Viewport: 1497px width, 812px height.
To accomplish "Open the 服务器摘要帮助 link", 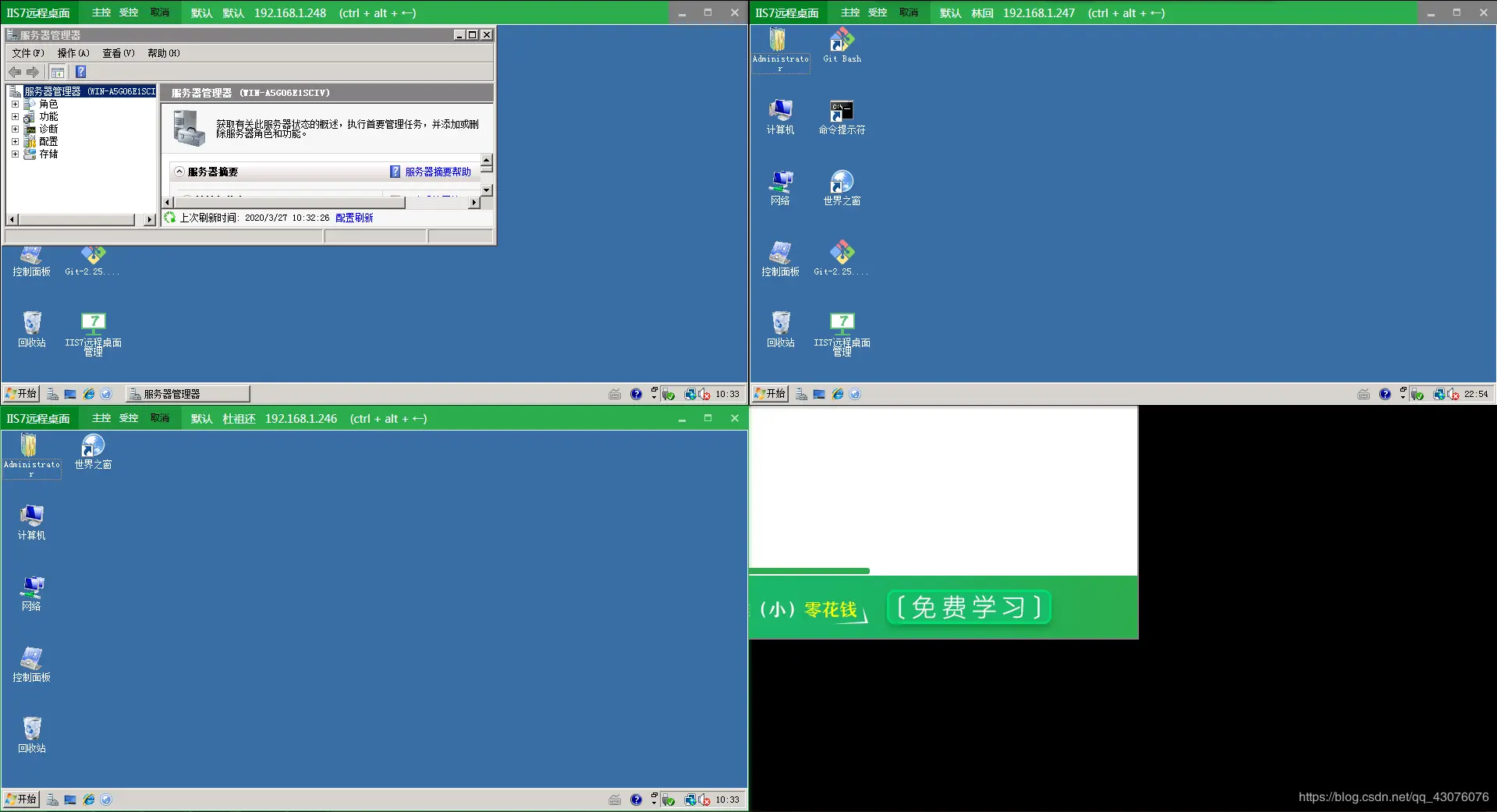I will coord(438,172).
